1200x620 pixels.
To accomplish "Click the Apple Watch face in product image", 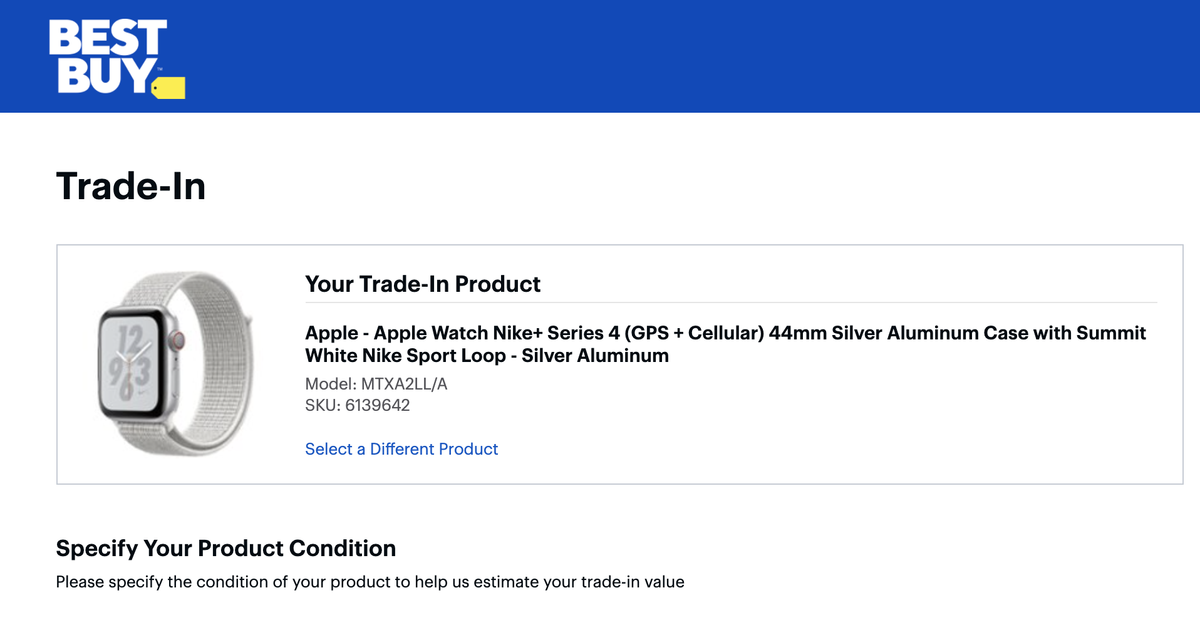I will click(130, 364).
